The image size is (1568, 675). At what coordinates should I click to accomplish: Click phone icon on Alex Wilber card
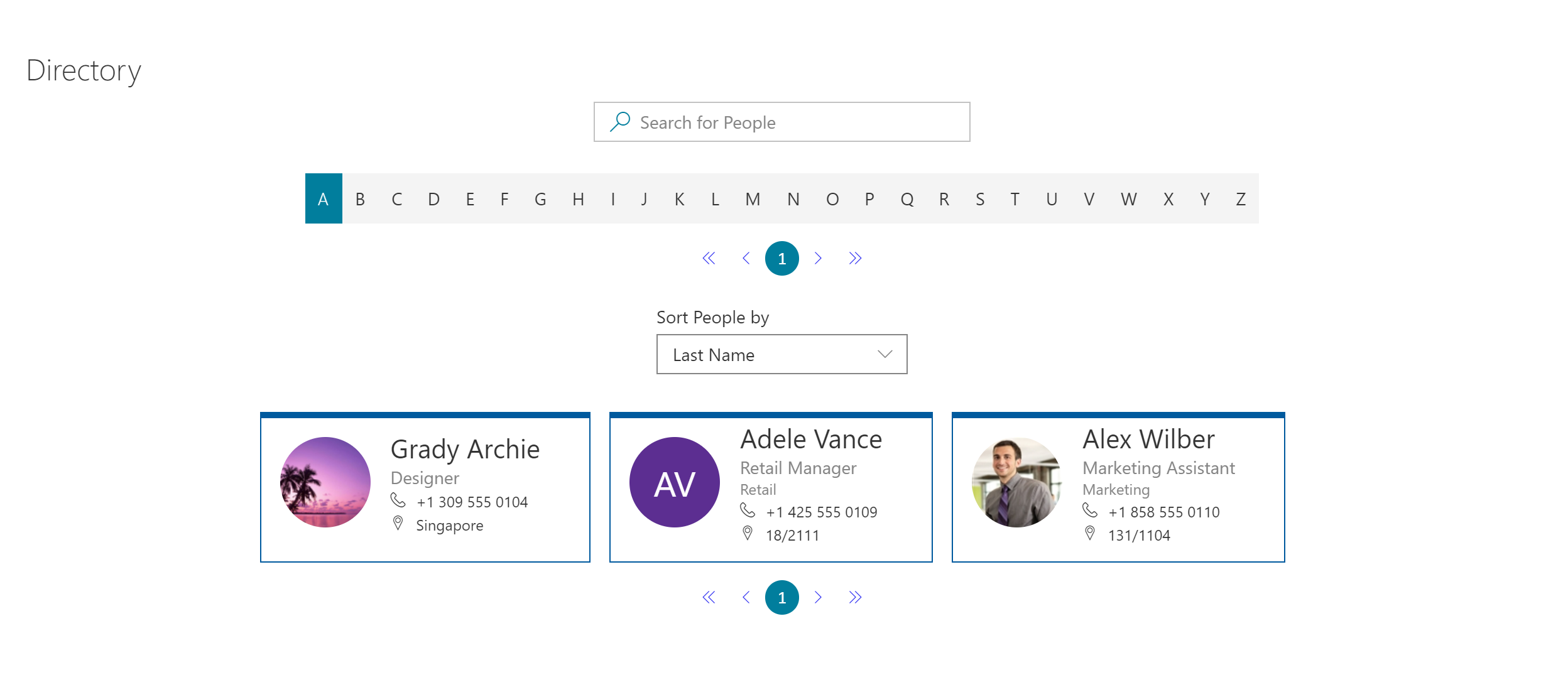click(x=1090, y=510)
